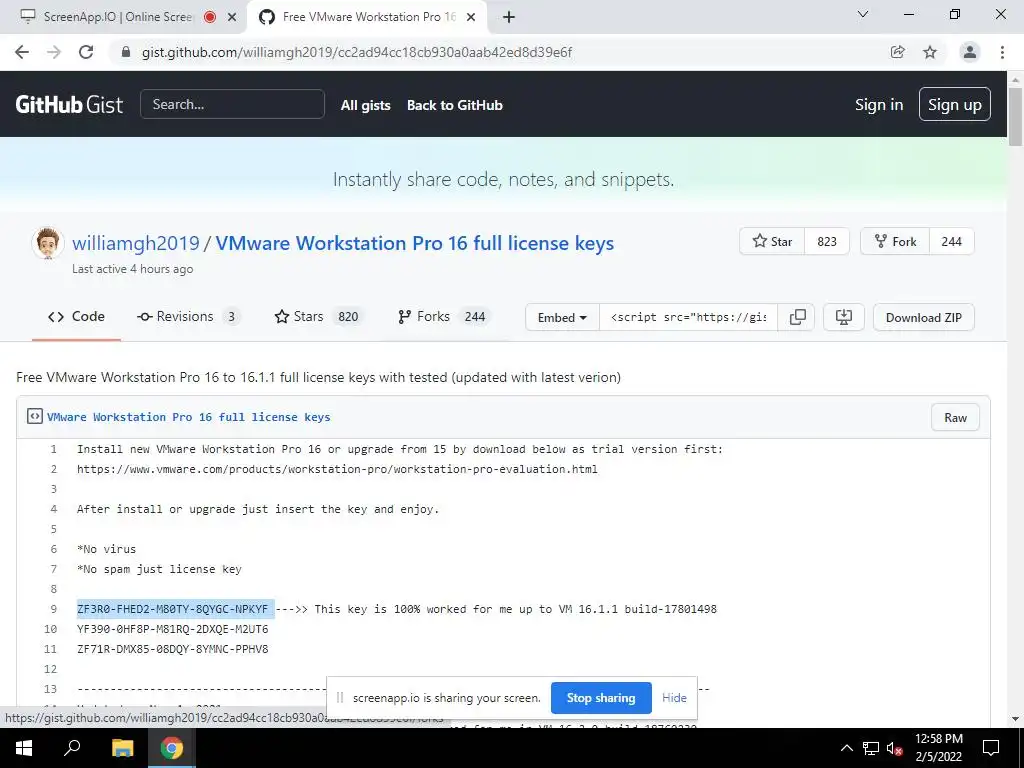Click the vmware.com evaluation URL line
This screenshot has height=768, width=1024.
tap(337, 470)
